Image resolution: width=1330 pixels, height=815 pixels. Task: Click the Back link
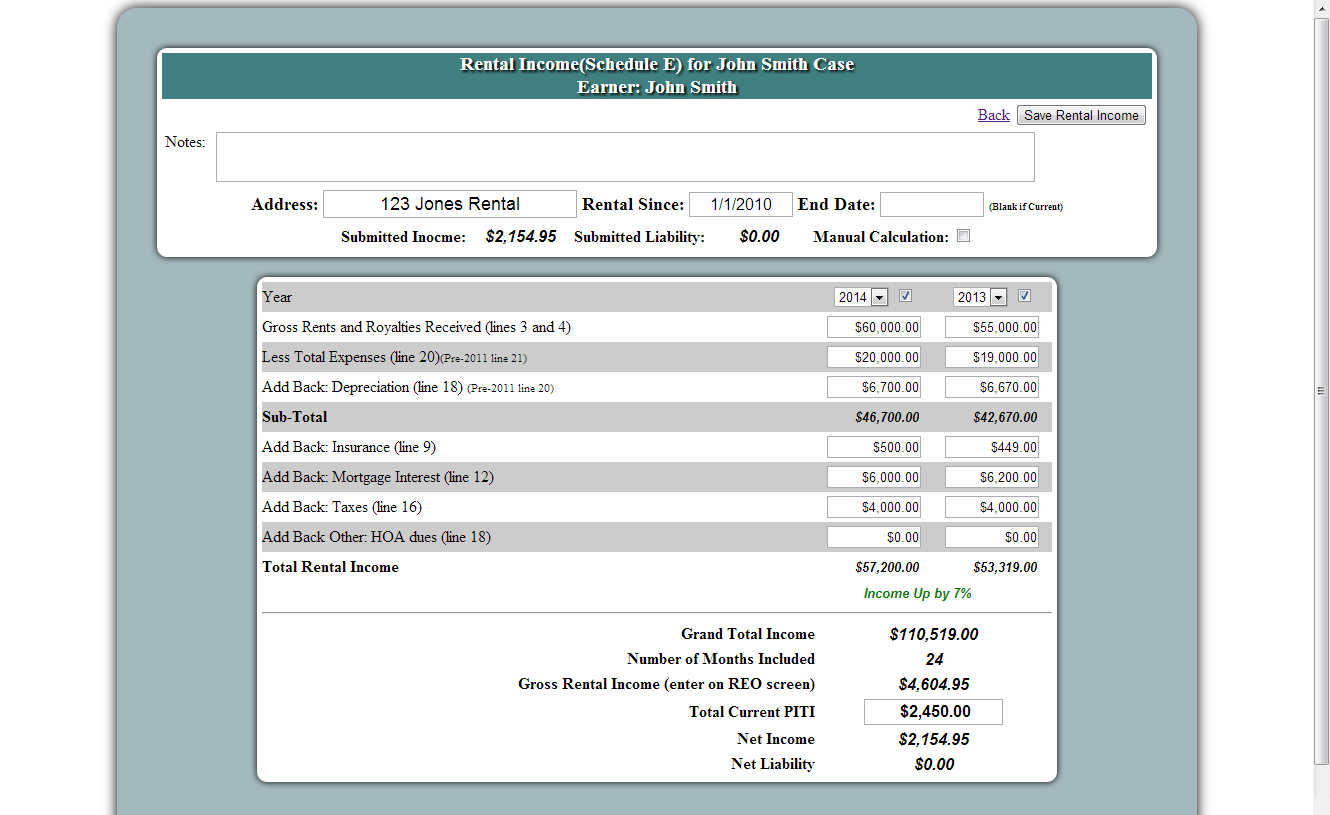tap(993, 114)
